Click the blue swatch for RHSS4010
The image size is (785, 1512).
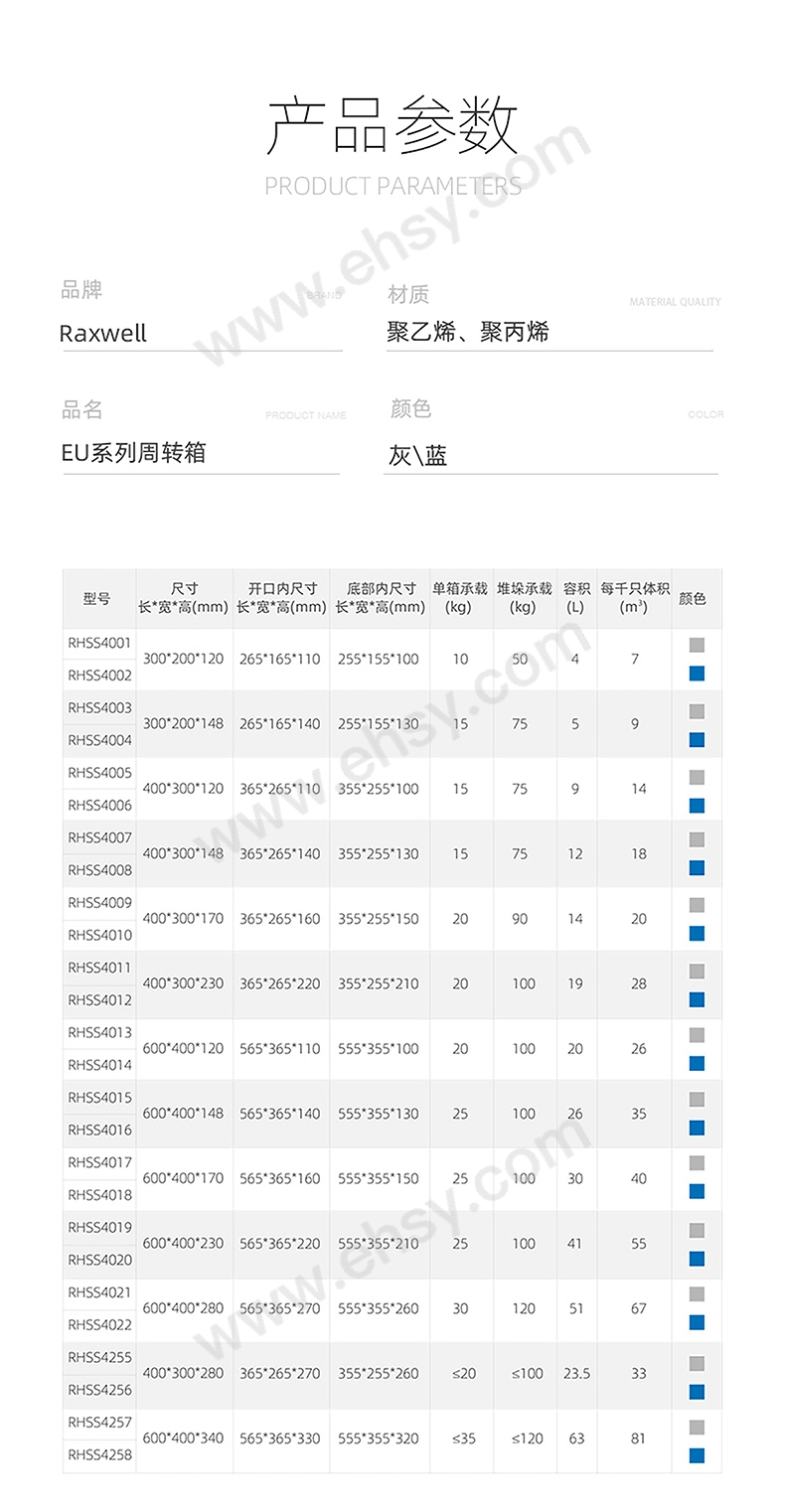click(x=697, y=933)
